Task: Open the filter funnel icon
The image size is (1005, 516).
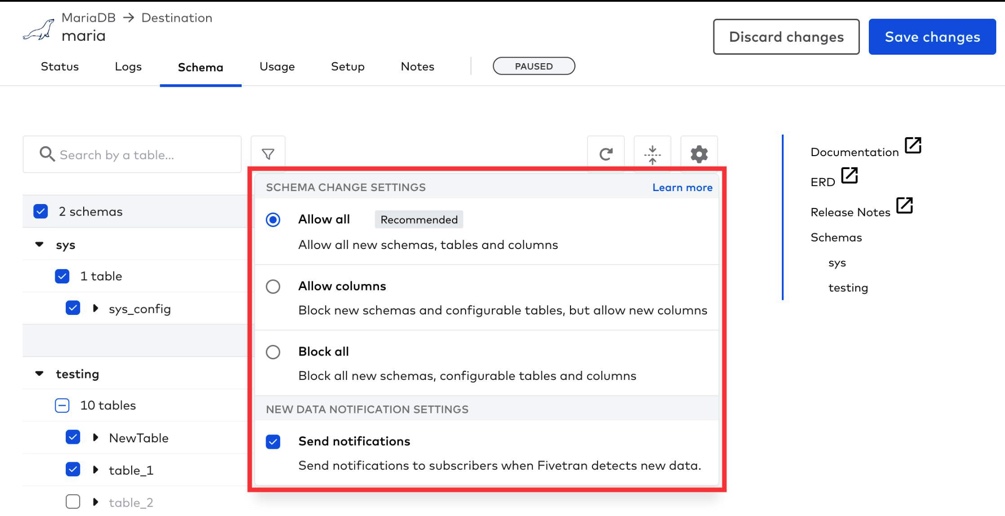Action: [268, 154]
